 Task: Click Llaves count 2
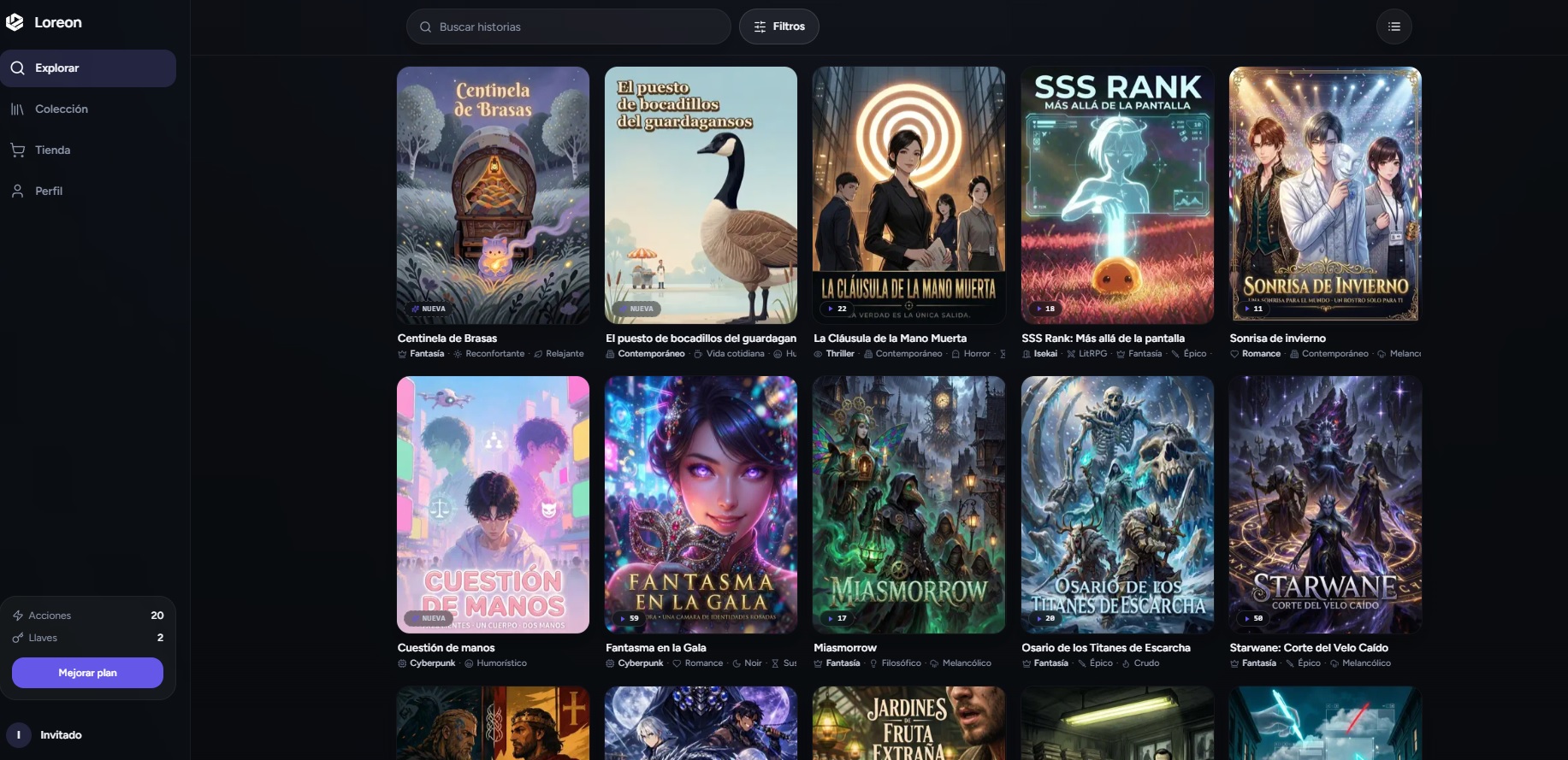[x=160, y=638]
